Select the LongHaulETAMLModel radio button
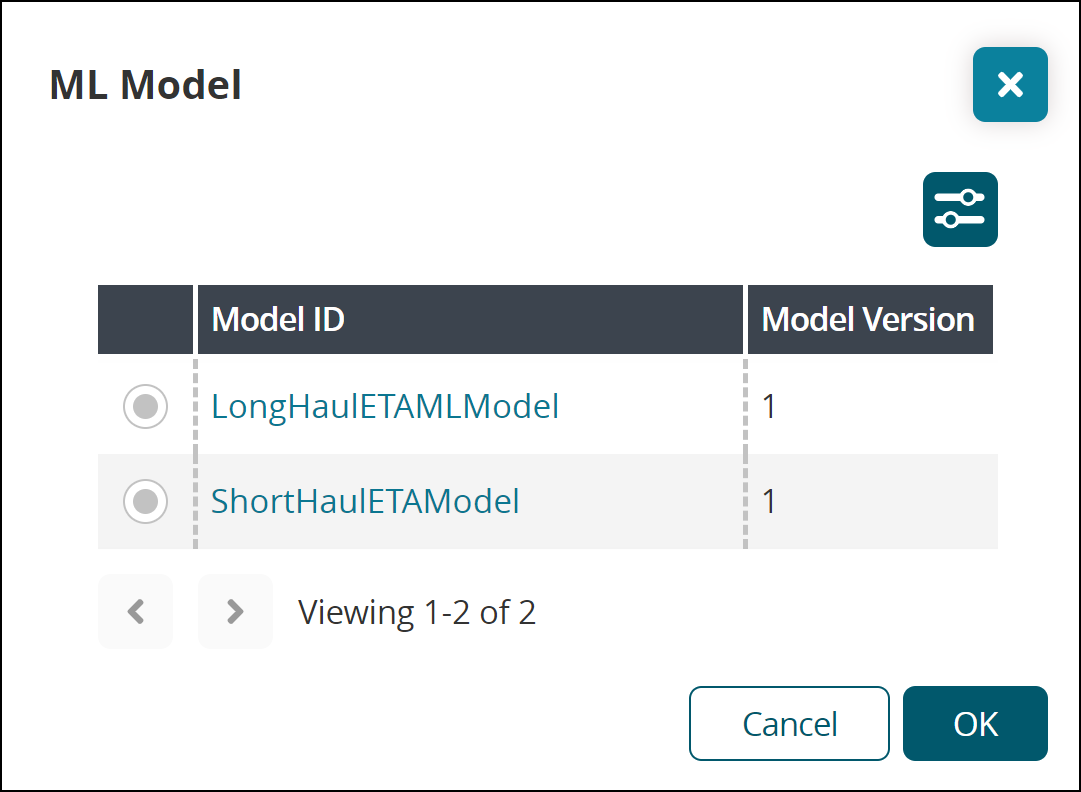 pos(145,406)
